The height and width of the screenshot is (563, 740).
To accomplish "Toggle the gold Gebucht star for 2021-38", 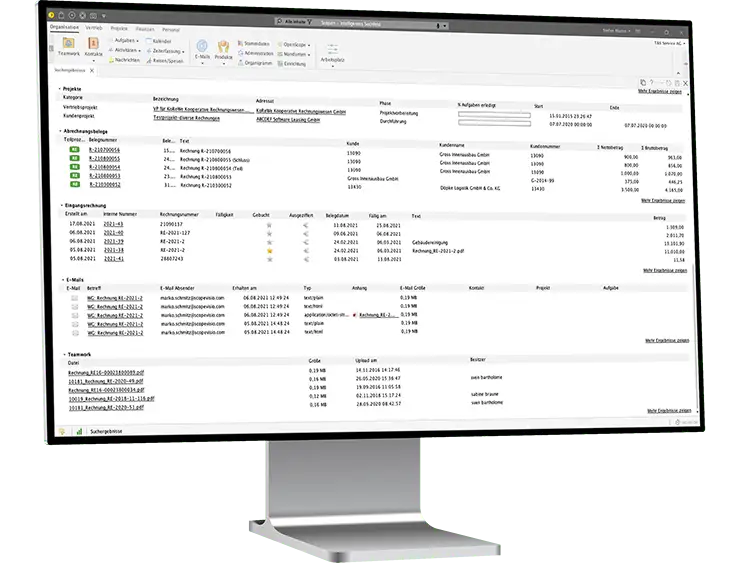I will click(x=270, y=251).
